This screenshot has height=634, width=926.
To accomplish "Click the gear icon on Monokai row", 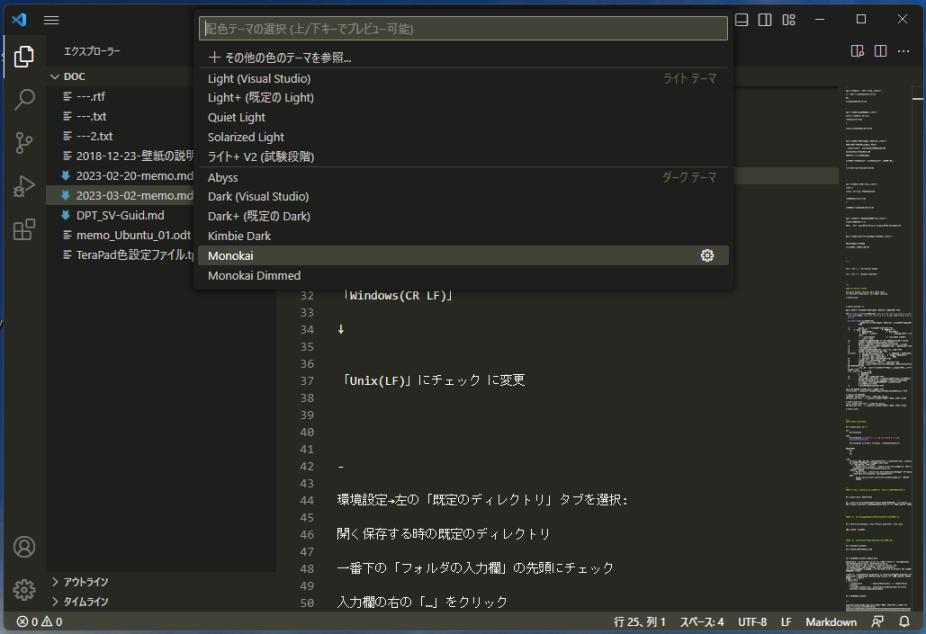I will click(x=707, y=255).
